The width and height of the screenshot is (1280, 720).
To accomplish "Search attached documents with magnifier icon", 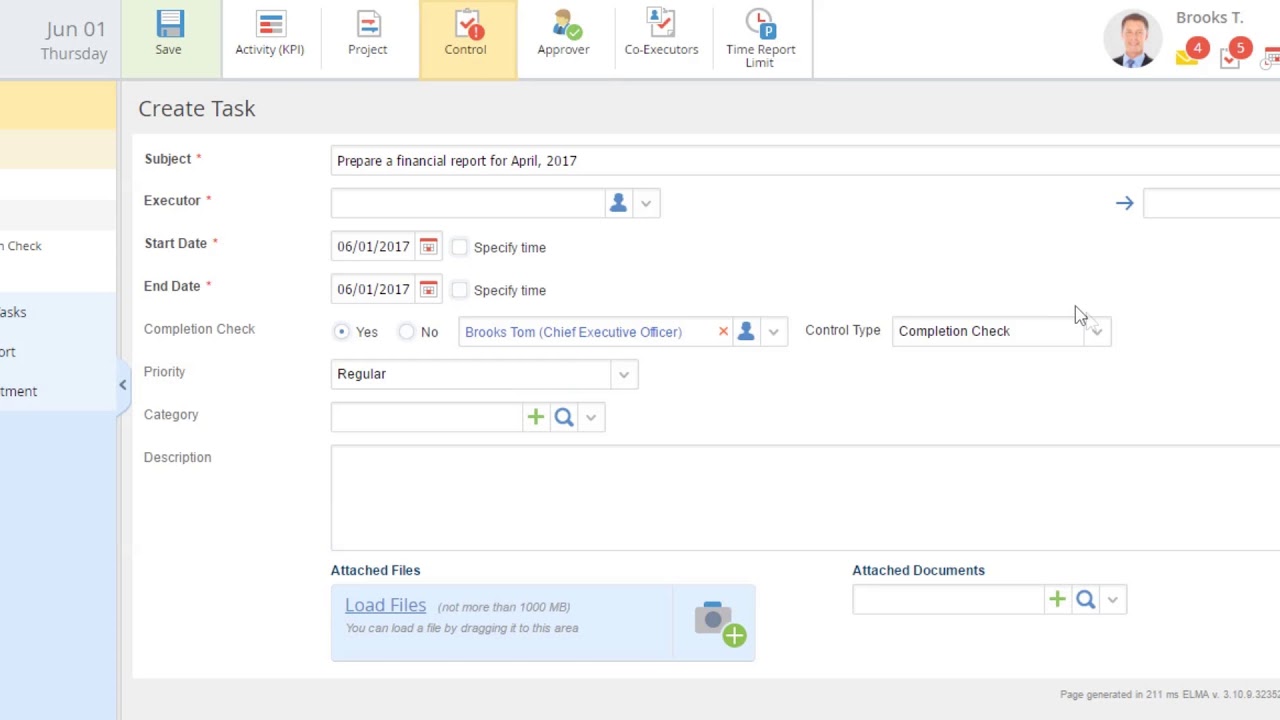I will click(1086, 599).
